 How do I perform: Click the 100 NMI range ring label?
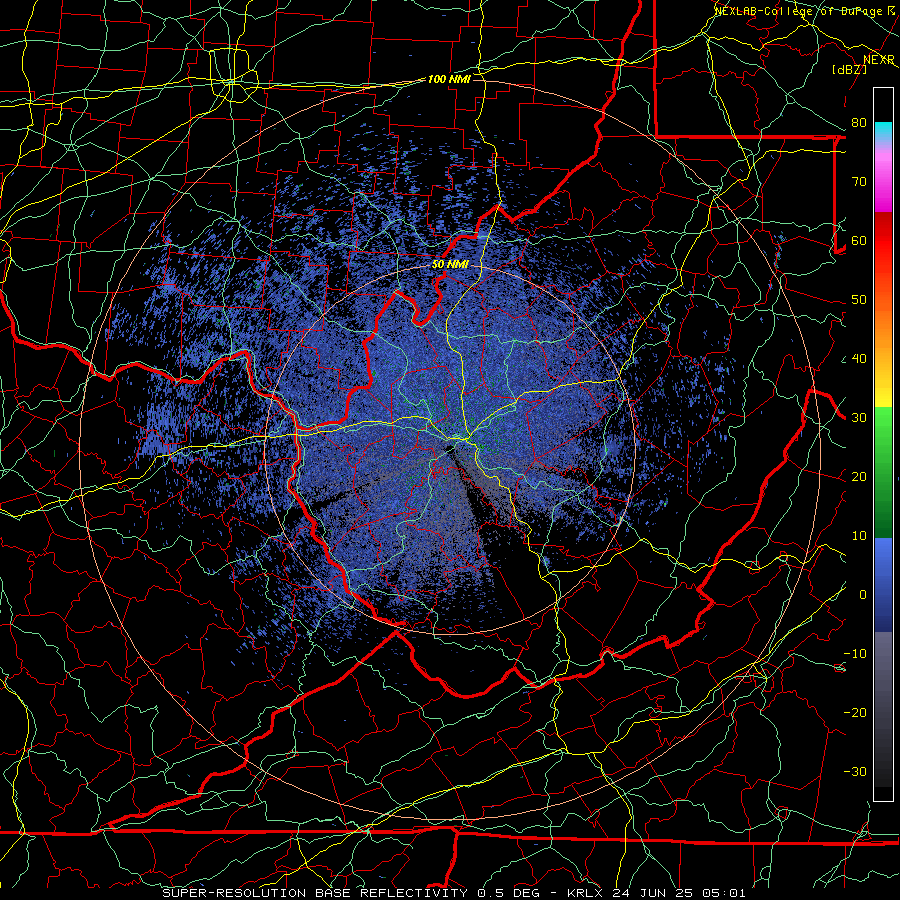pos(448,79)
